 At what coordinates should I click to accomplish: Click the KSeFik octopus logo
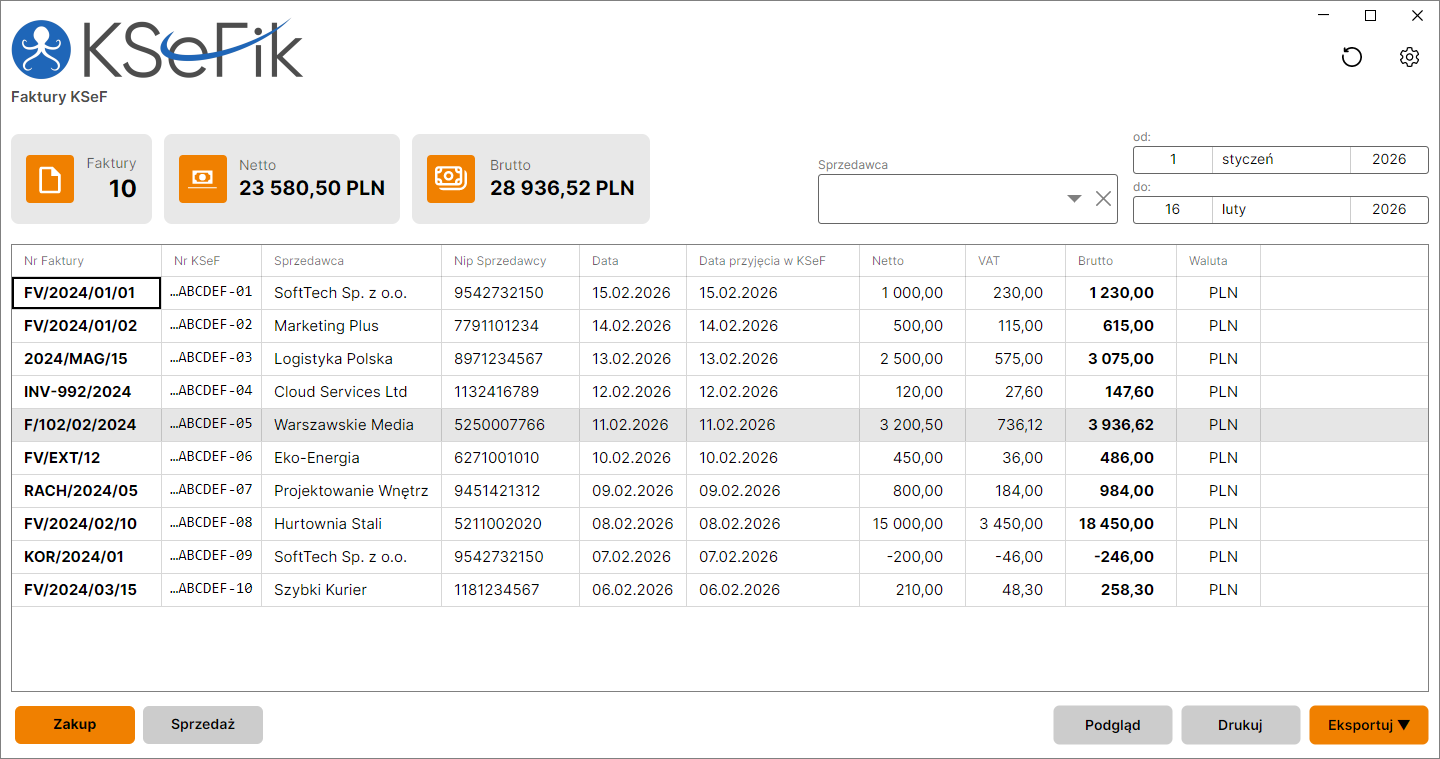click(x=41, y=50)
